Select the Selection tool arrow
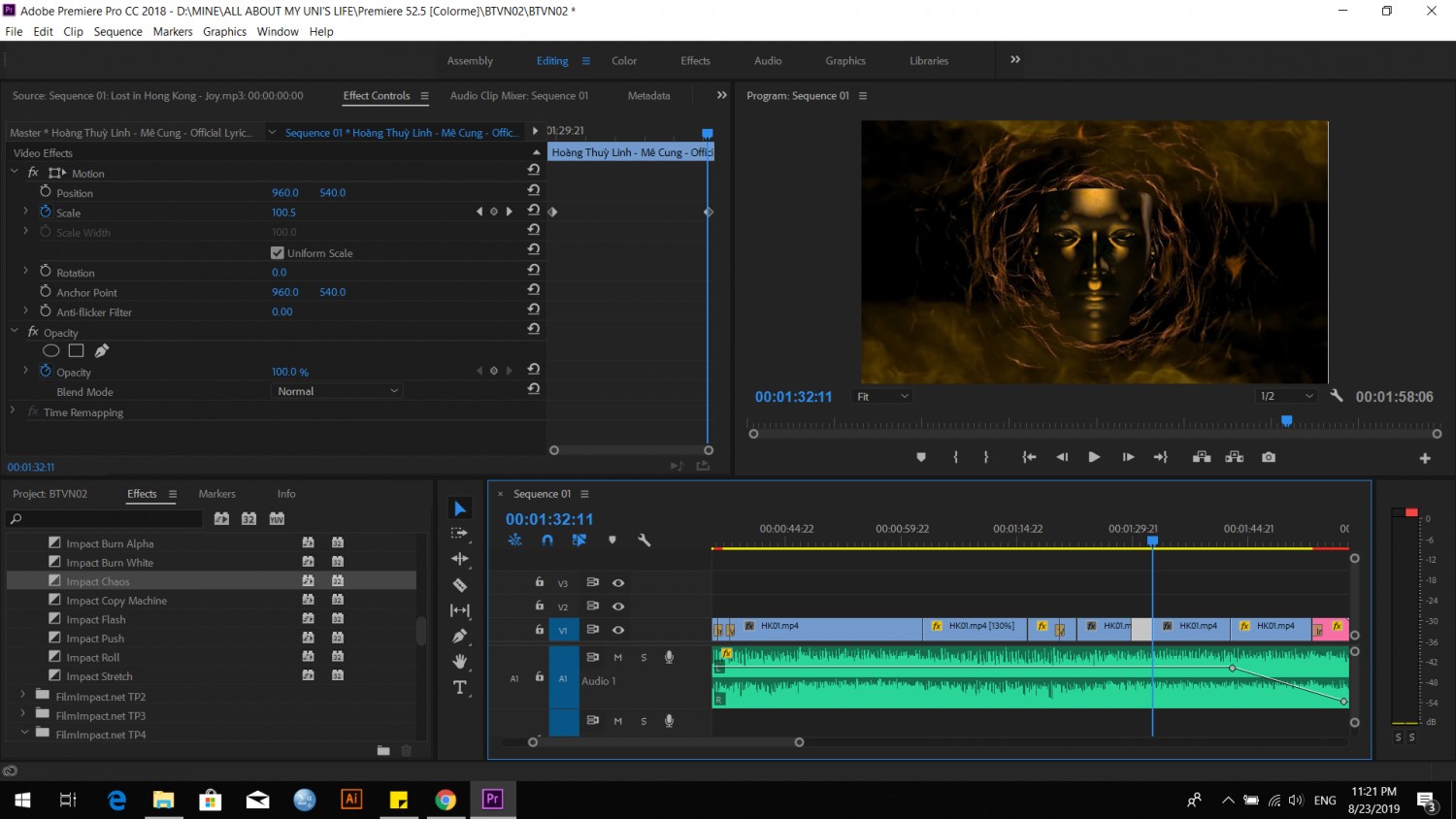Viewport: 1456px width, 819px height. 460,508
